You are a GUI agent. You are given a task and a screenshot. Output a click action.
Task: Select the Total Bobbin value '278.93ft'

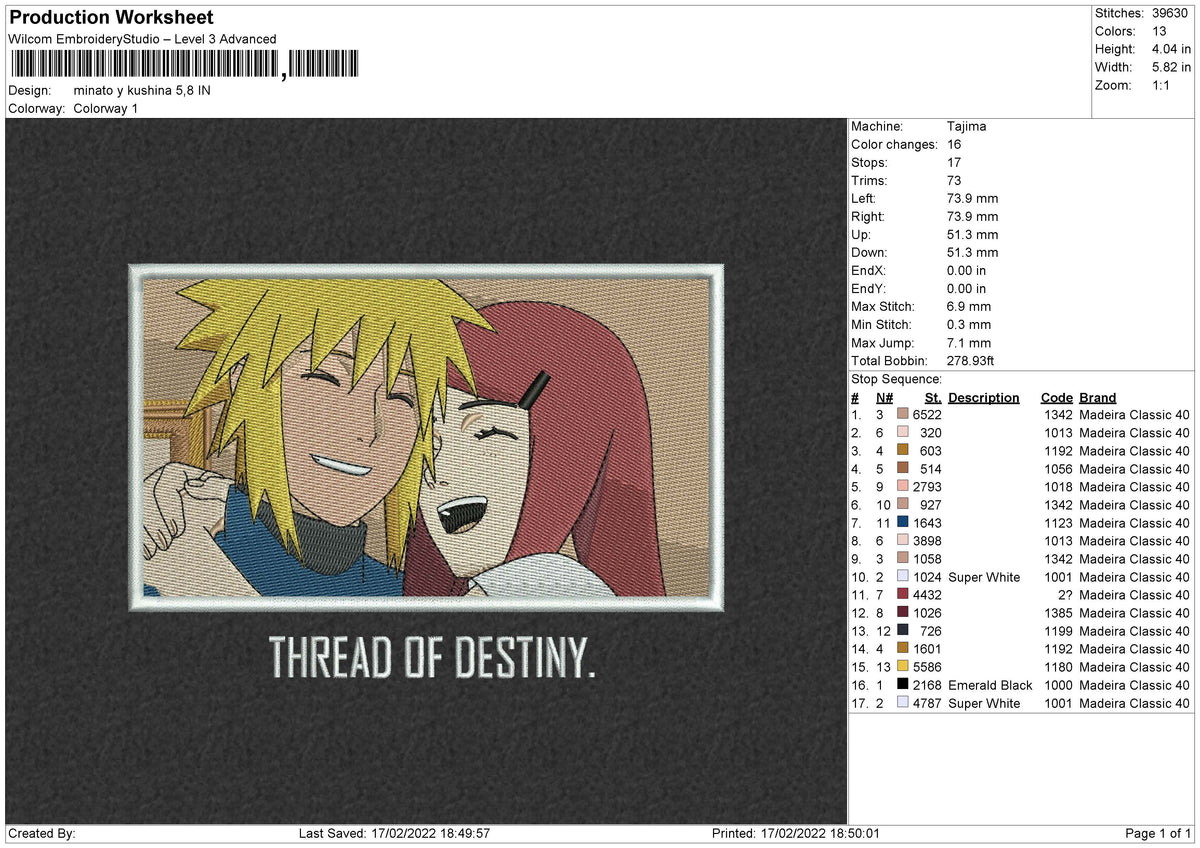tap(971, 360)
